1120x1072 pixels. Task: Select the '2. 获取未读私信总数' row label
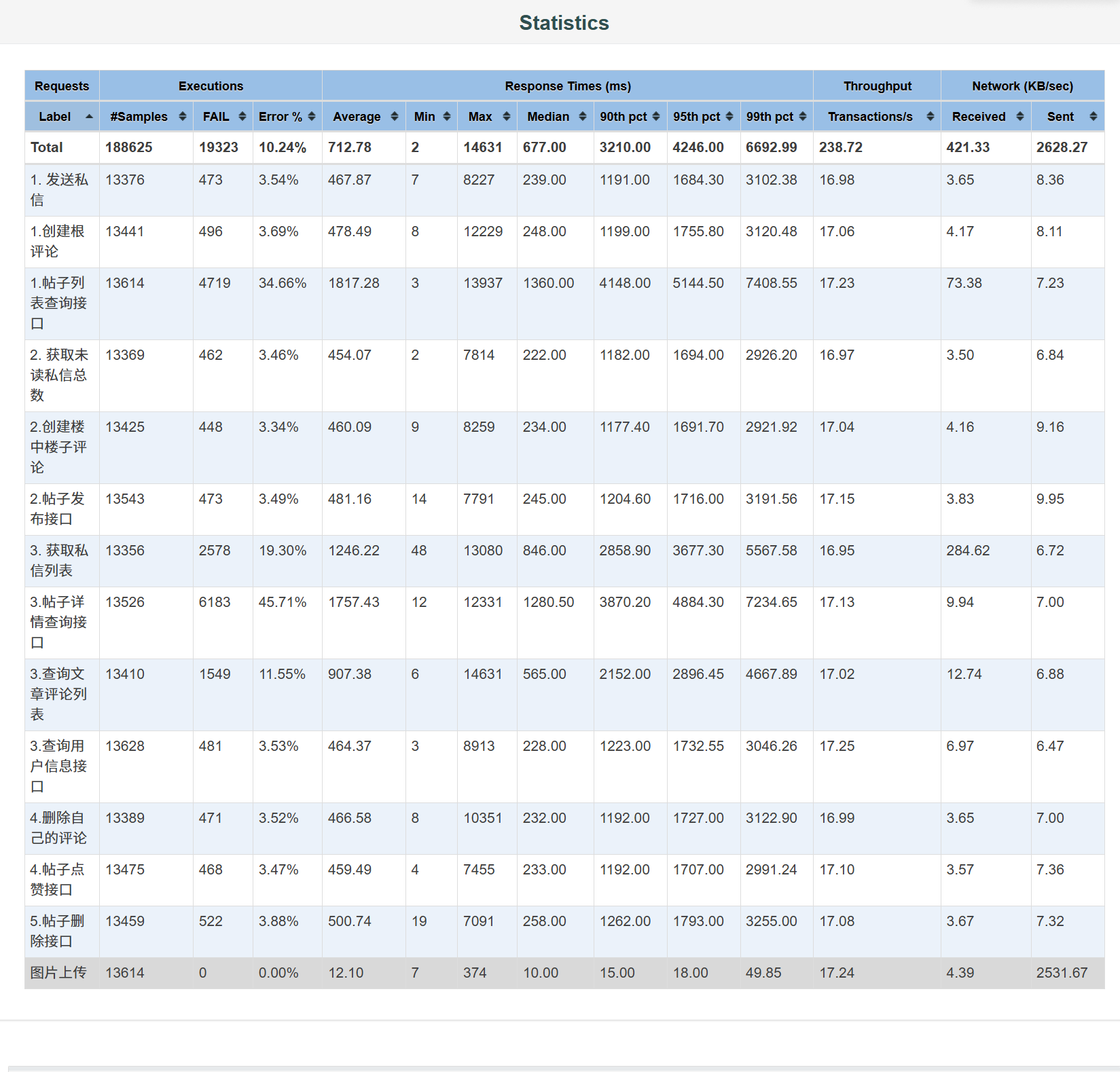click(59, 375)
